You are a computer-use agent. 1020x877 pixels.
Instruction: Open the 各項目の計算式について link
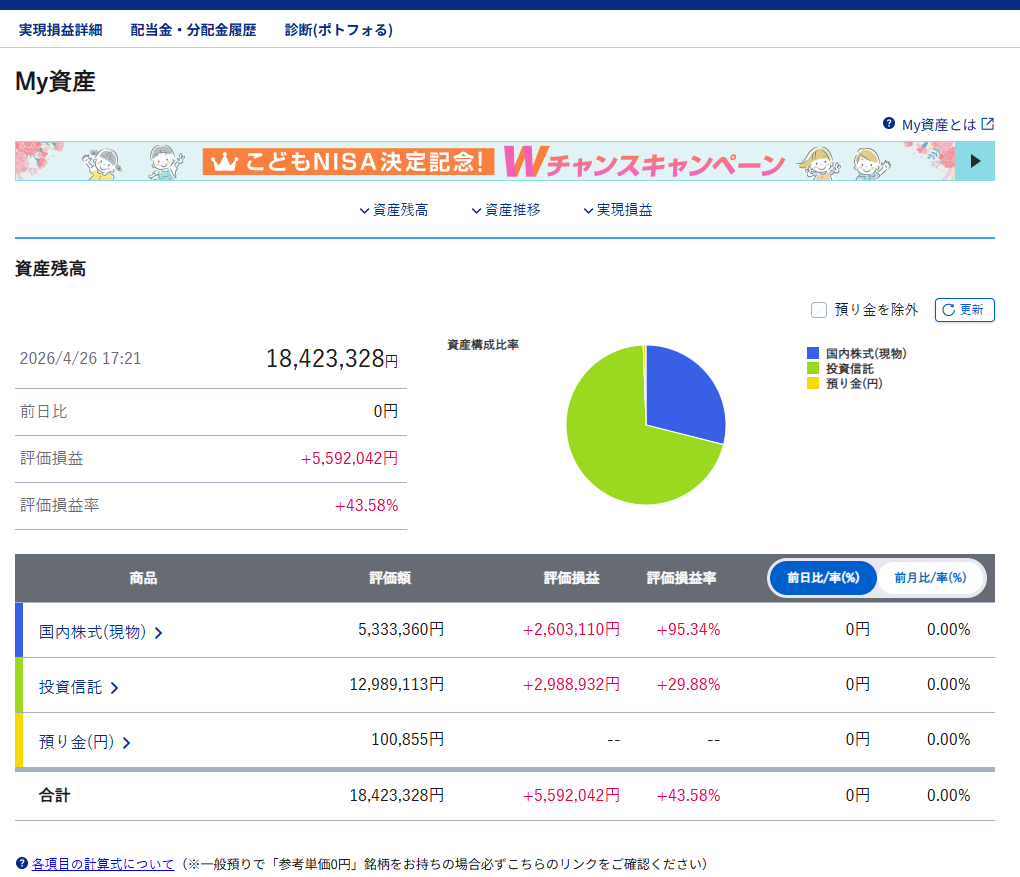pos(103,863)
